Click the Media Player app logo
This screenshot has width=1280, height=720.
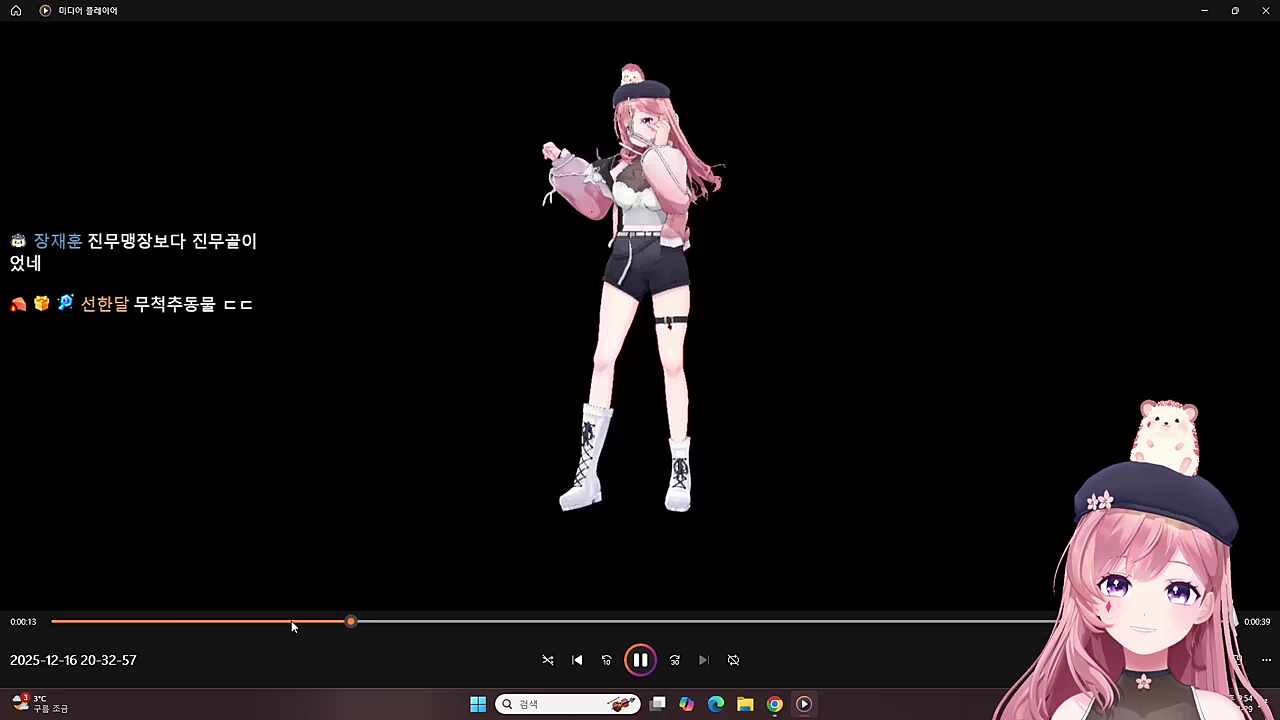point(45,10)
